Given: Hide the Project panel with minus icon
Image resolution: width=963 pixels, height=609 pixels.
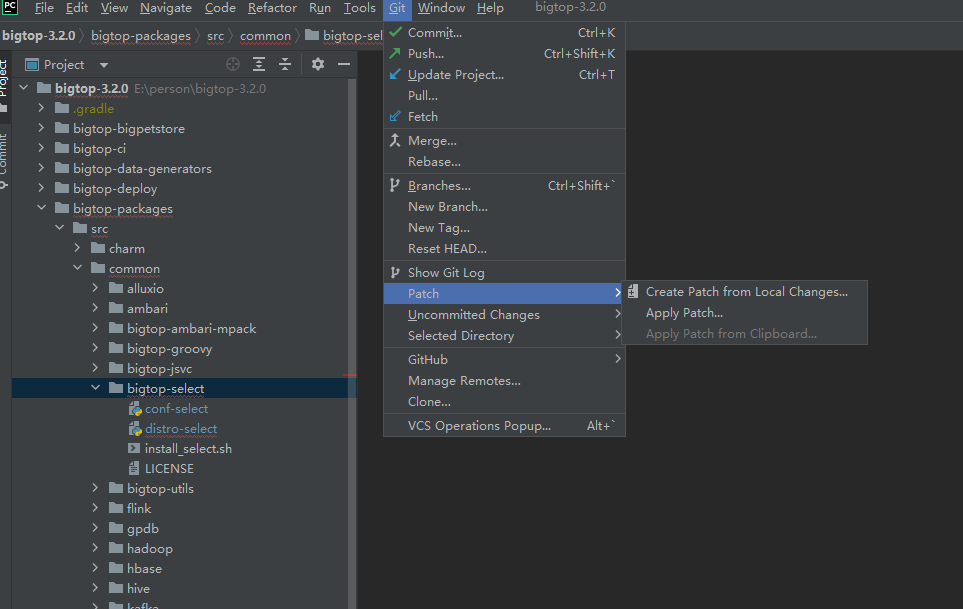Looking at the screenshot, I should tap(344, 64).
